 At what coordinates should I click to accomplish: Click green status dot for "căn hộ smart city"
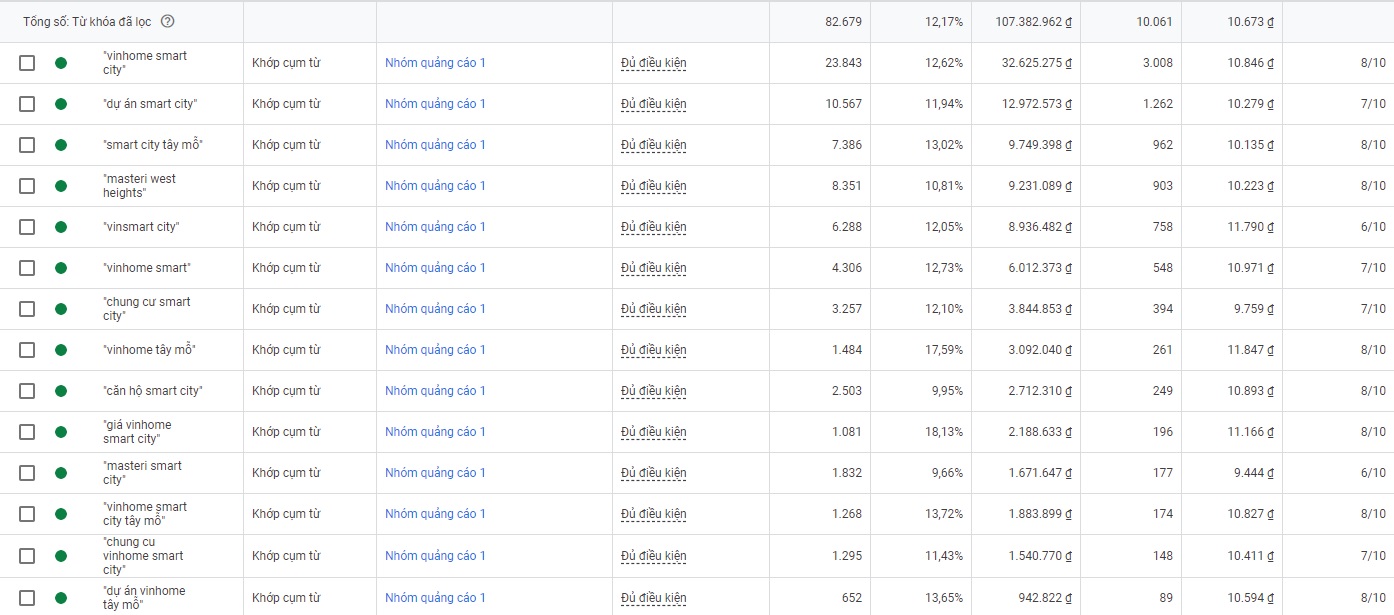pyautogui.click(x=61, y=391)
